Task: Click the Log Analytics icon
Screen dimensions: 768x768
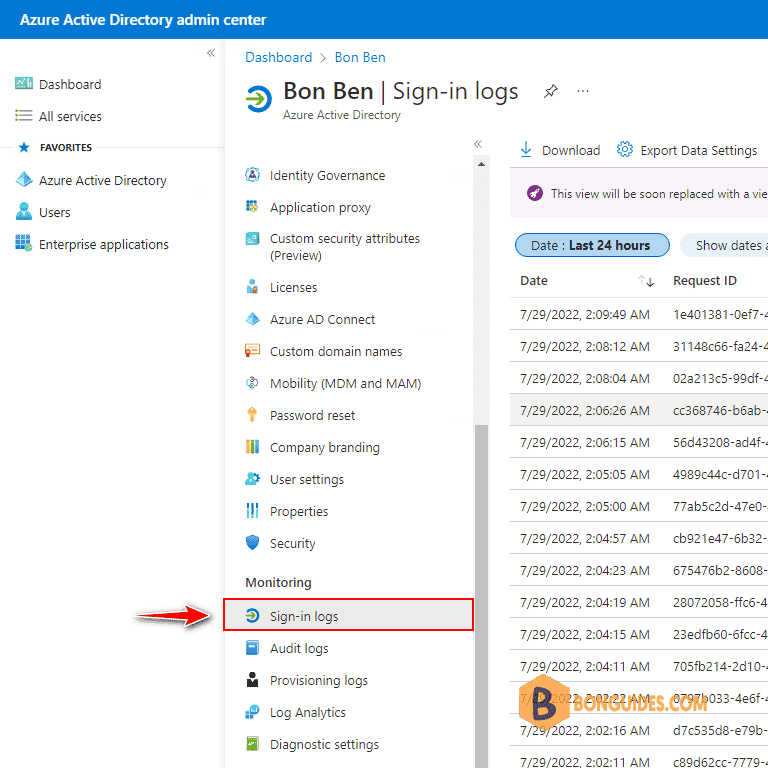Action: pos(252,712)
